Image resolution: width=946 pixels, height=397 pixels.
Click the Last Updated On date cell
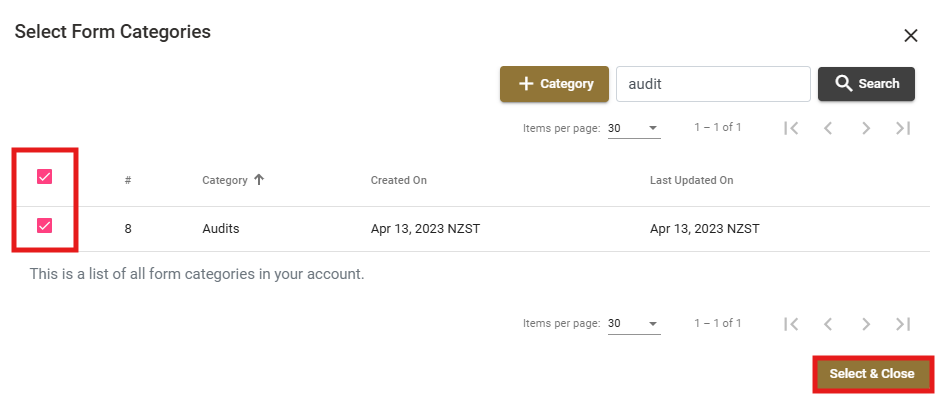tap(705, 229)
